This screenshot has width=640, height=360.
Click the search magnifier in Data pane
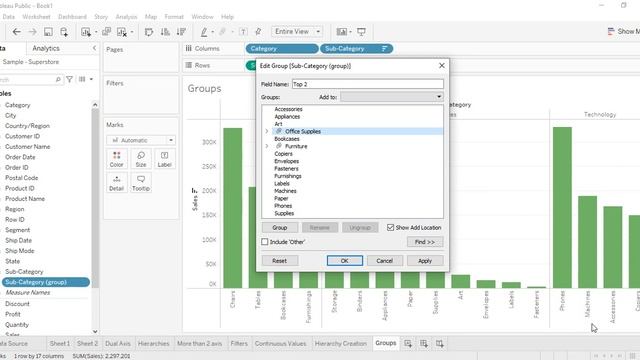[x=58, y=80]
